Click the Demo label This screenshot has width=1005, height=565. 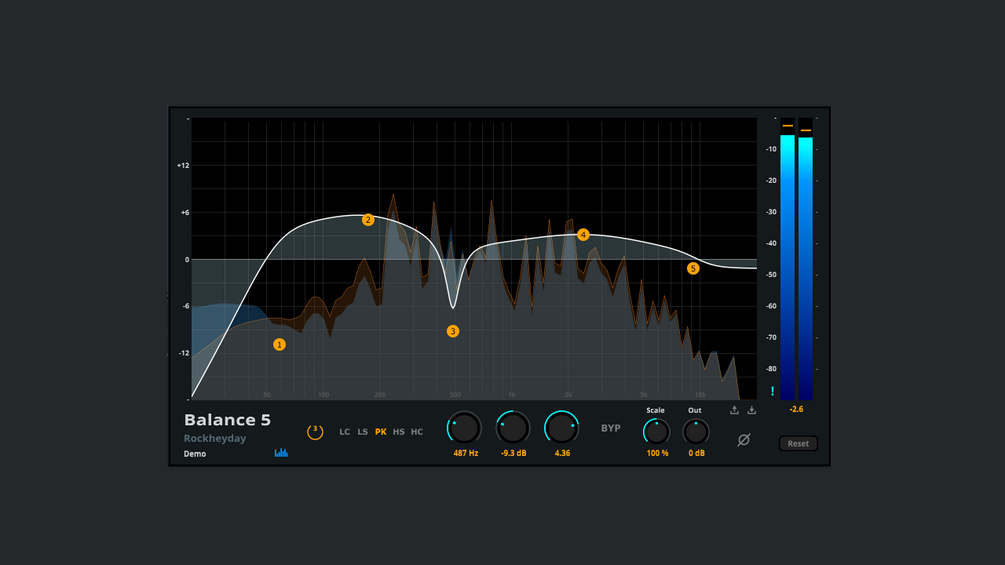click(x=195, y=454)
